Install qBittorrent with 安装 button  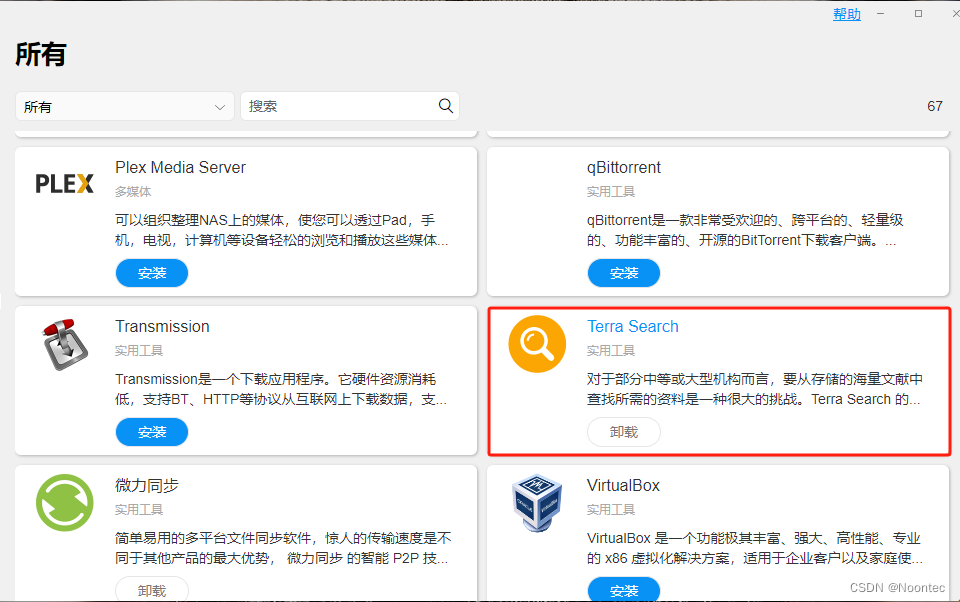click(624, 273)
